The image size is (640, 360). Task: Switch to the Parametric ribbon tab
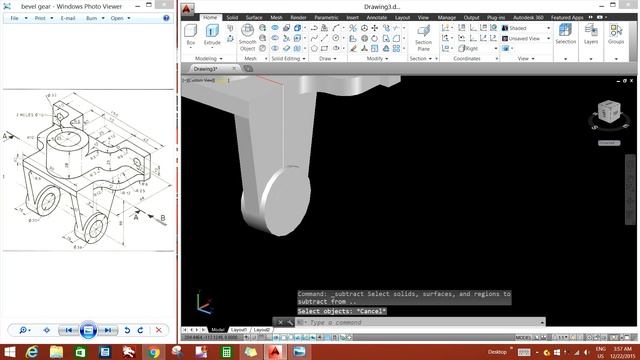coord(326,18)
